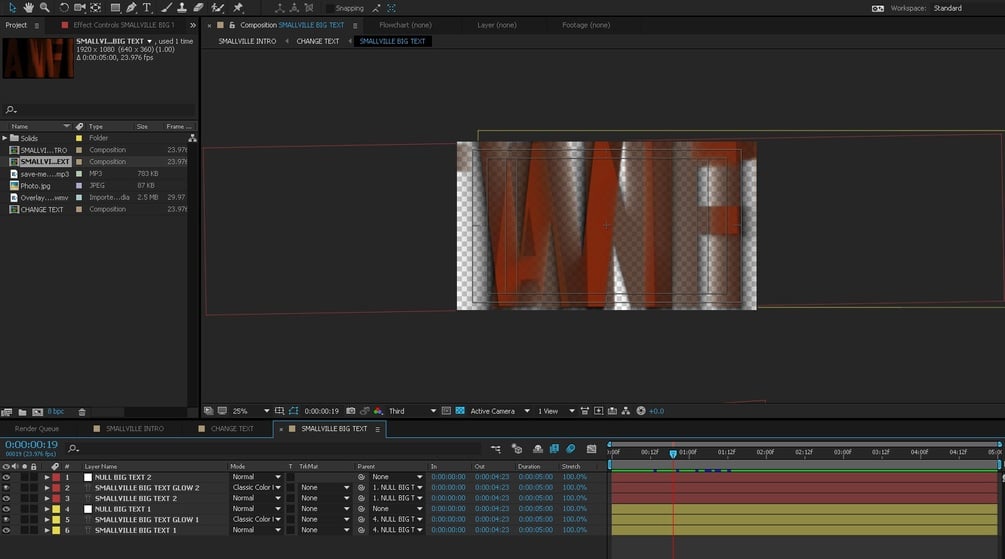This screenshot has width=1005, height=559.
Task: Switch to the Footage (none) tab
Action: click(x=586, y=25)
